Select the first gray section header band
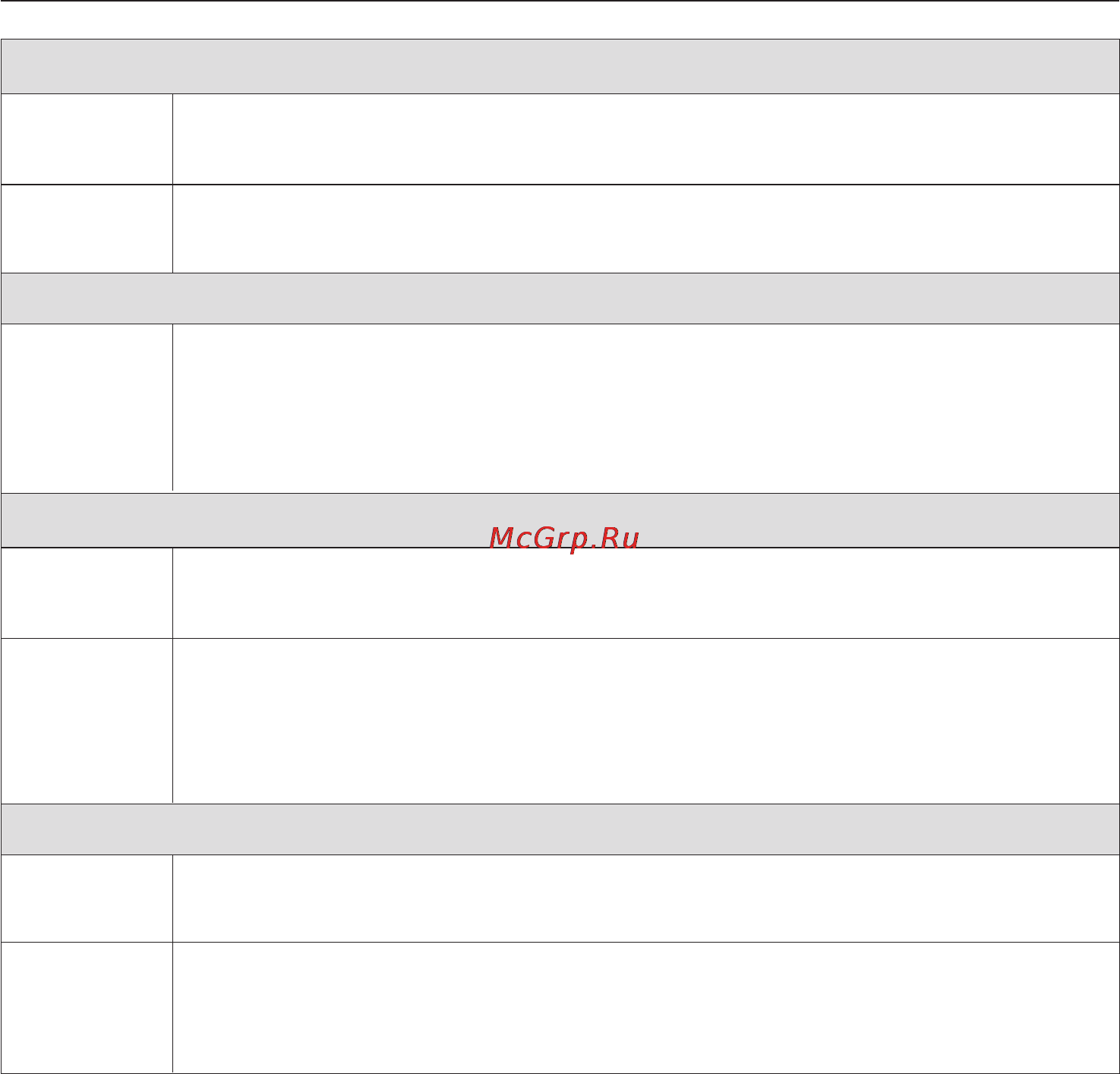The width and height of the screenshot is (1120, 1074). pos(560,66)
